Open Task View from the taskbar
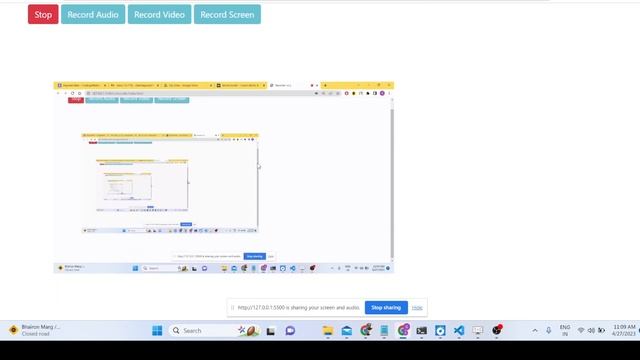The image size is (640, 360). (271, 331)
